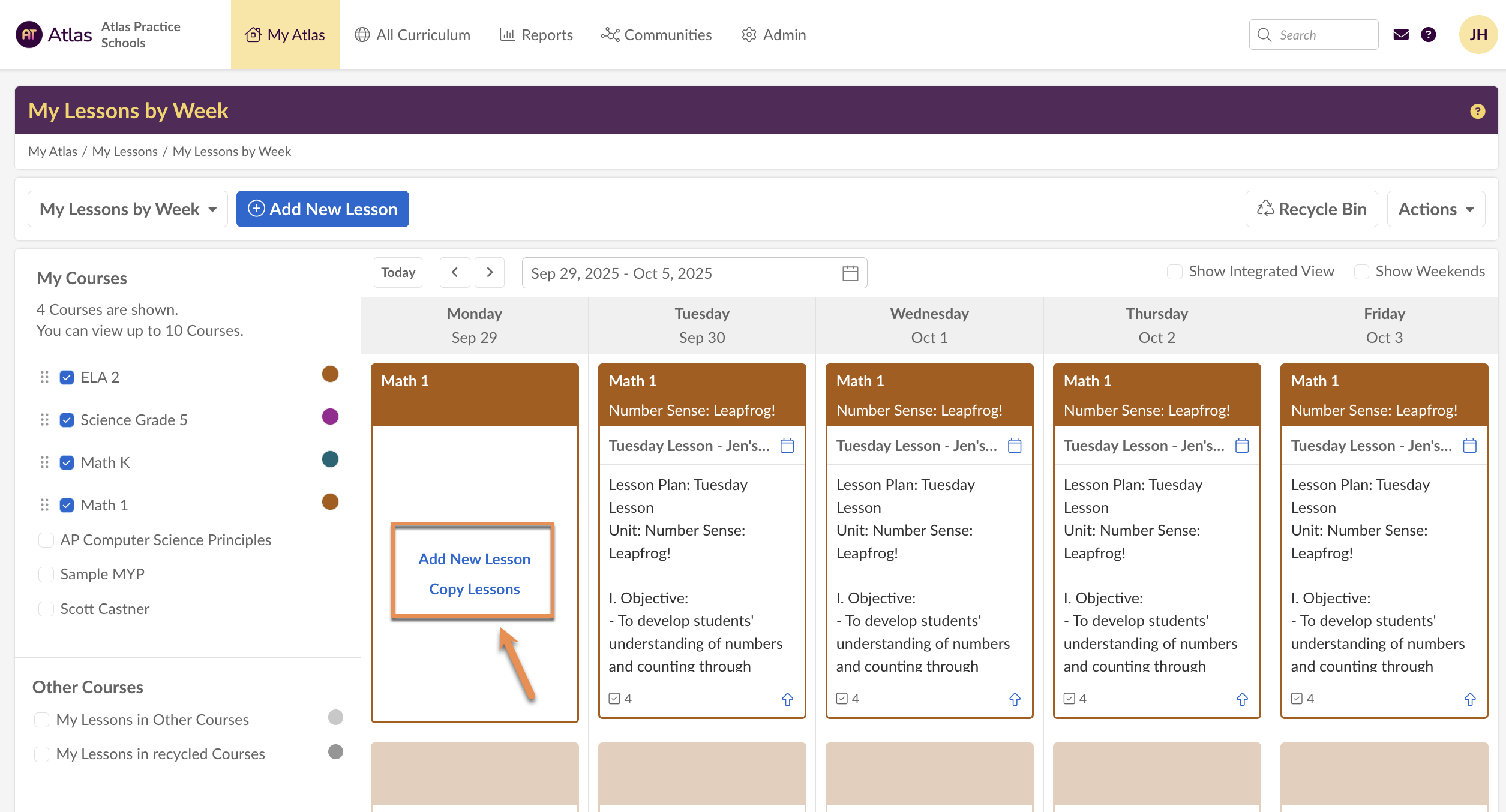The width and height of the screenshot is (1506, 812).
Task: Open the Recycle Bin
Action: tap(1312, 209)
